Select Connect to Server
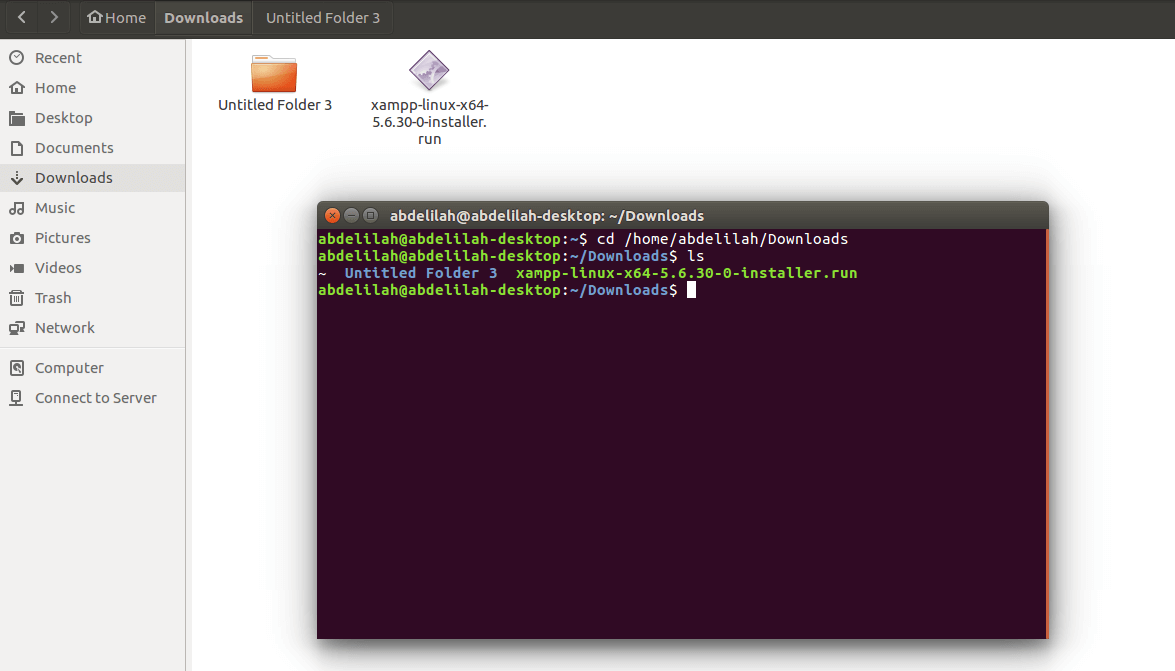 click(x=92, y=397)
